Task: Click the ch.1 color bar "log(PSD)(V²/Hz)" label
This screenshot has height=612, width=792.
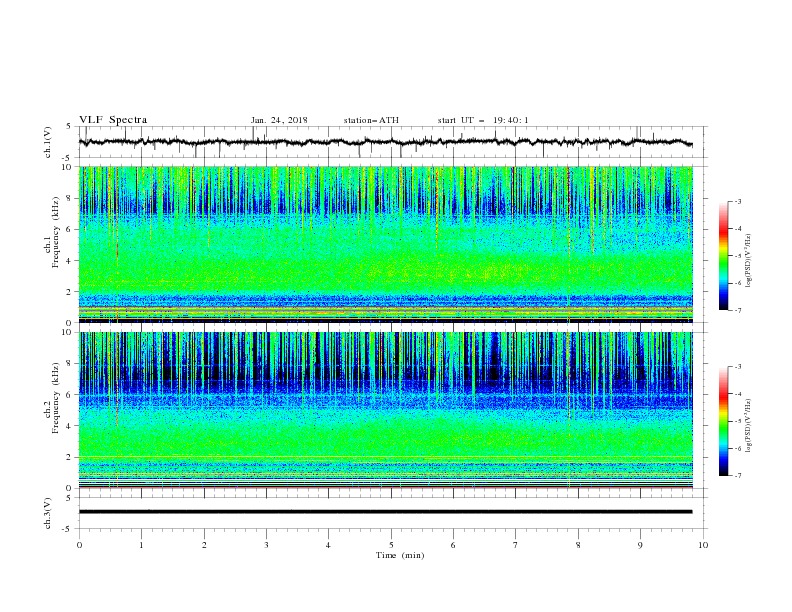Action: point(749,261)
